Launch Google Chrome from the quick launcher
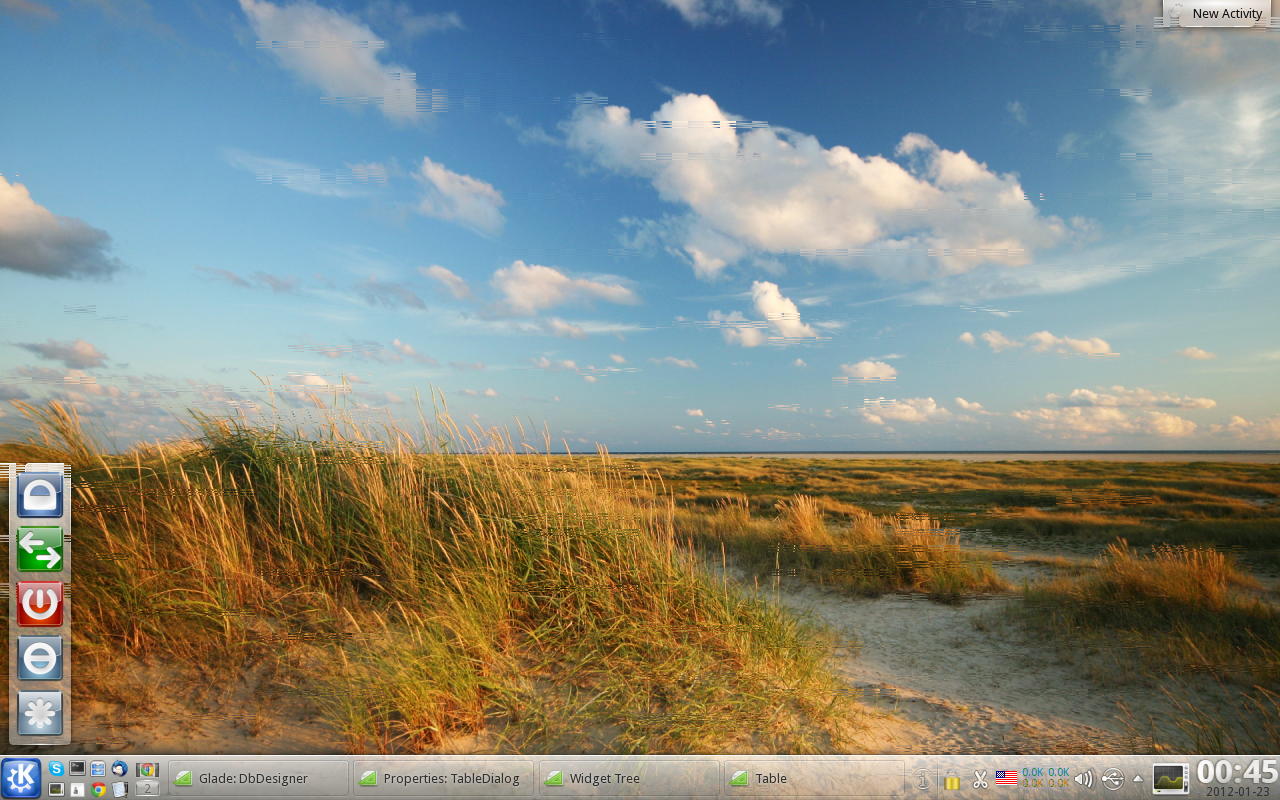The width and height of the screenshot is (1280, 800). coord(98,789)
